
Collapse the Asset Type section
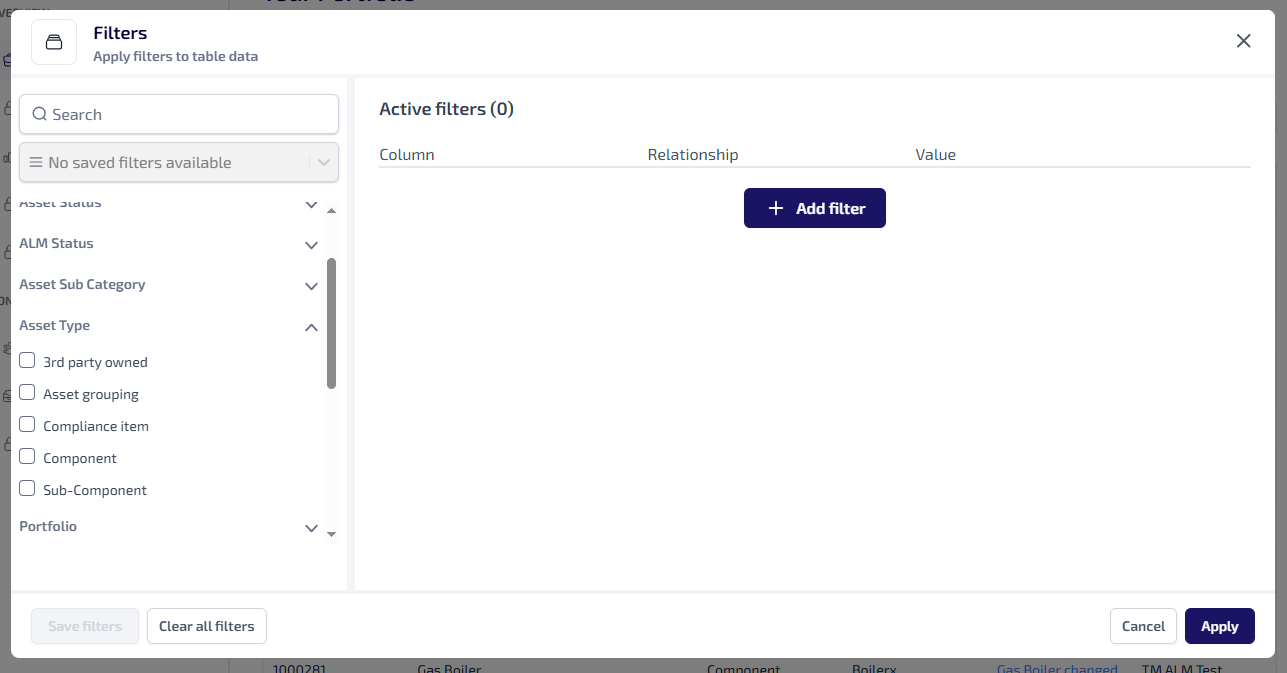tap(311, 327)
